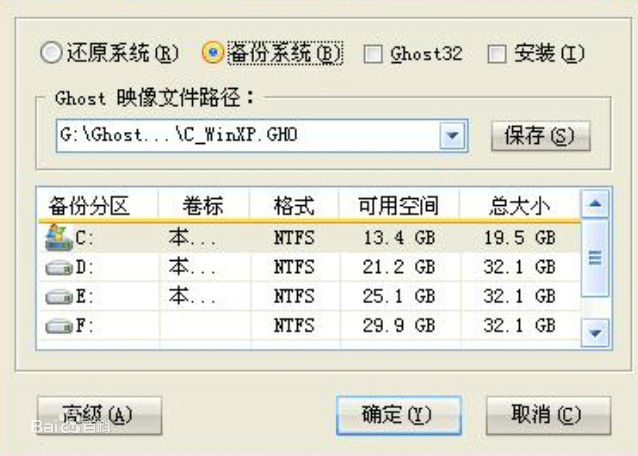The height and width of the screenshot is (456, 638).
Task: Click the 保存(S) button
Action: pyautogui.click(x=540, y=136)
